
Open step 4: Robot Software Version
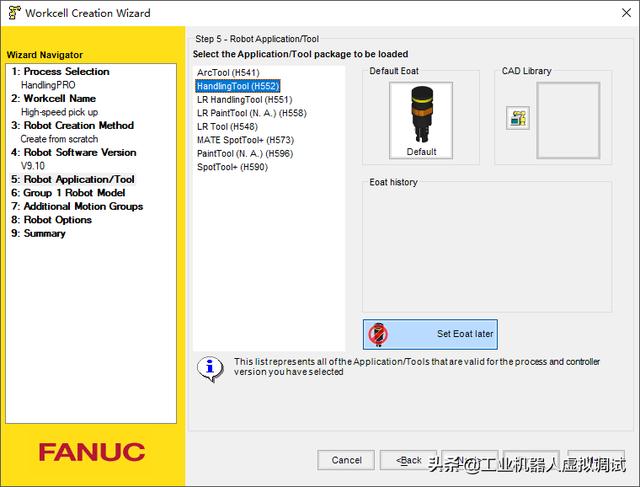coord(74,152)
